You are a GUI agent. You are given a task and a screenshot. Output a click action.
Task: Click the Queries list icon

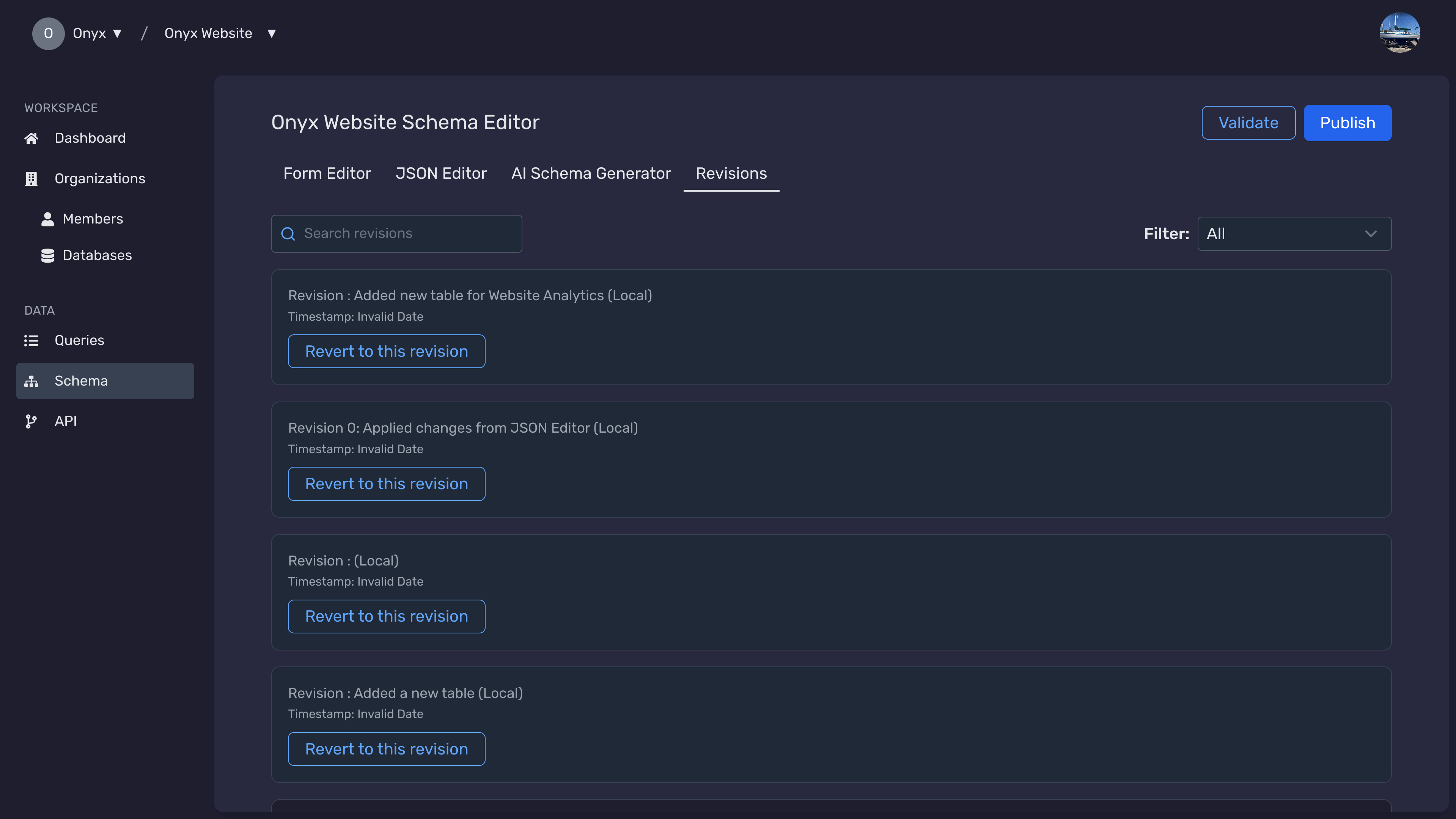pyautogui.click(x=31, y=340)
